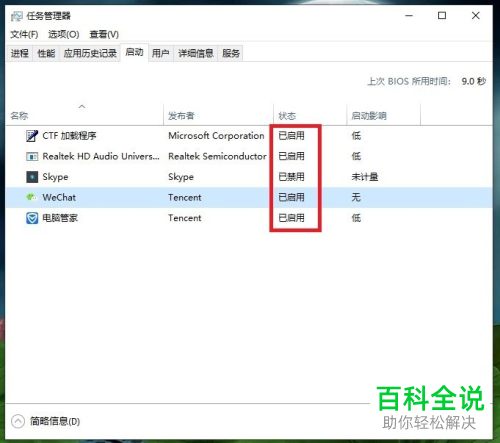500x443 pixels.
Task: Click Realtek Semiconductor publisher cell
Action: (x=217, y=156)
